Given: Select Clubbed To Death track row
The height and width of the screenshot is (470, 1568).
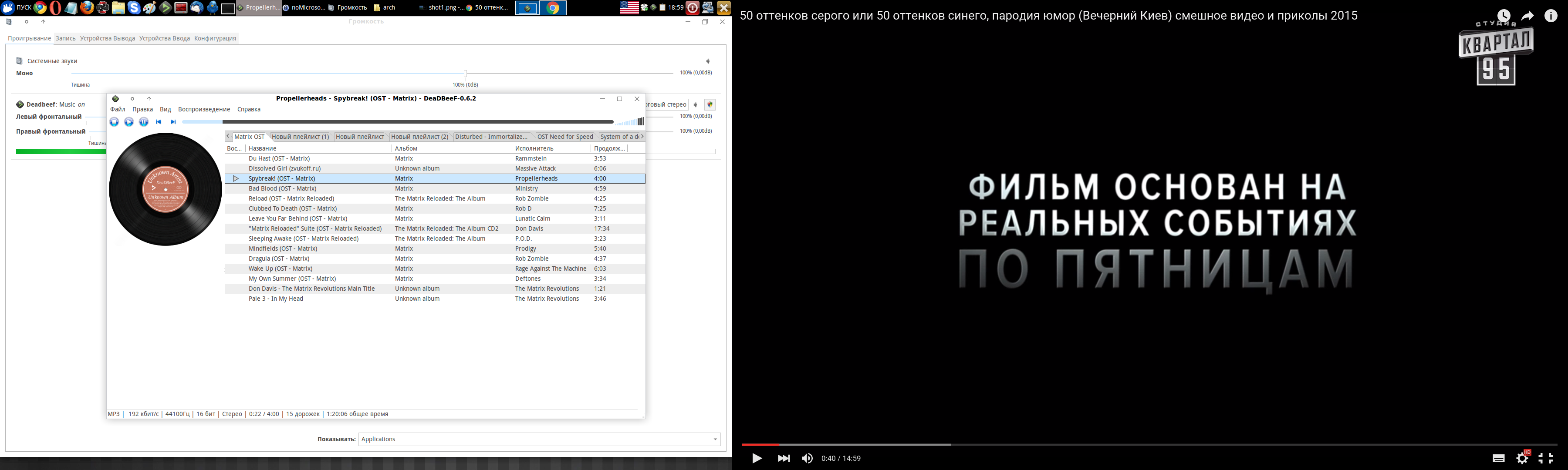Looking at the screenshot, I should pos(435,208).
